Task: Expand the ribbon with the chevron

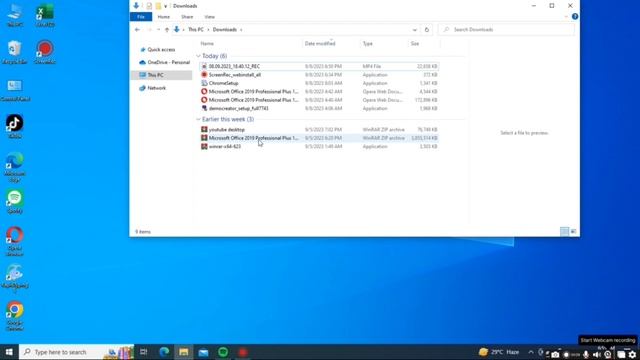Action: click(x=566, y=17)
